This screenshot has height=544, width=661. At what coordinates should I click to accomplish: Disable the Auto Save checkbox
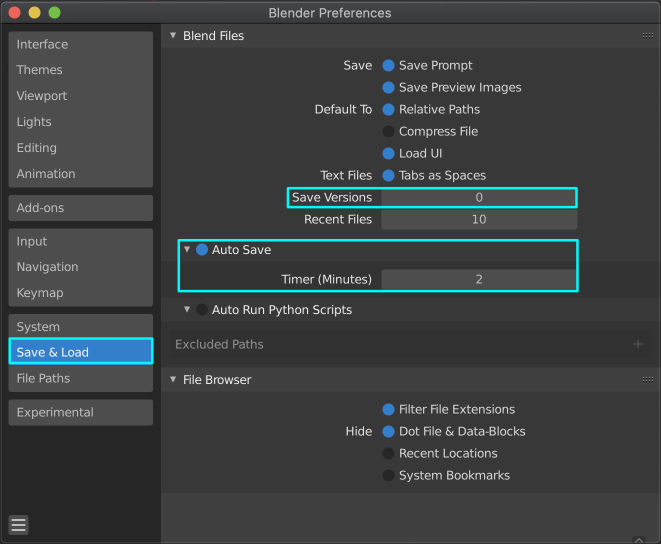tap(202, 250)
